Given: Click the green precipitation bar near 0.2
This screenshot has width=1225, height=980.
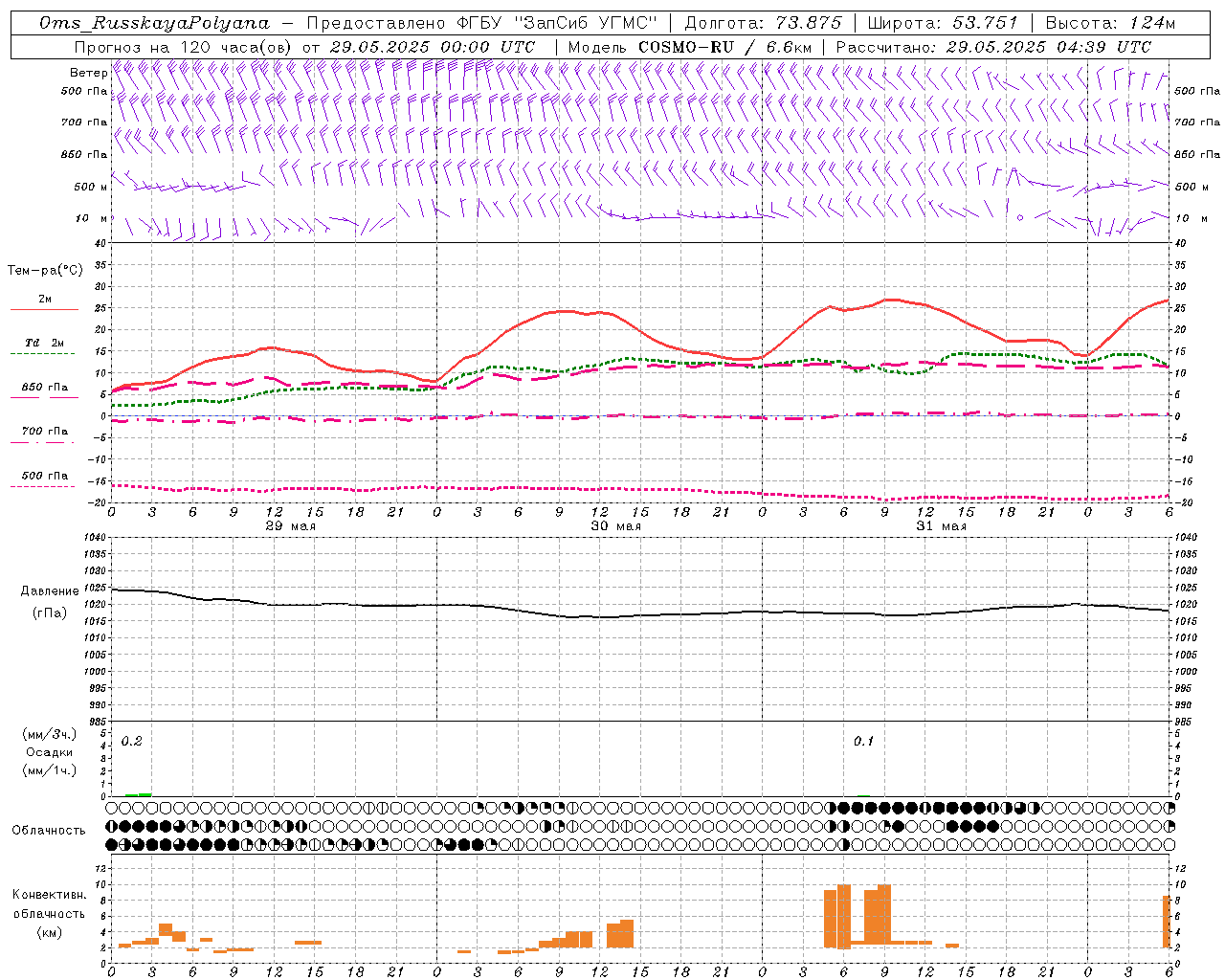Looking at the screenshot, I should pyautogui.click(x=138, y=794).
